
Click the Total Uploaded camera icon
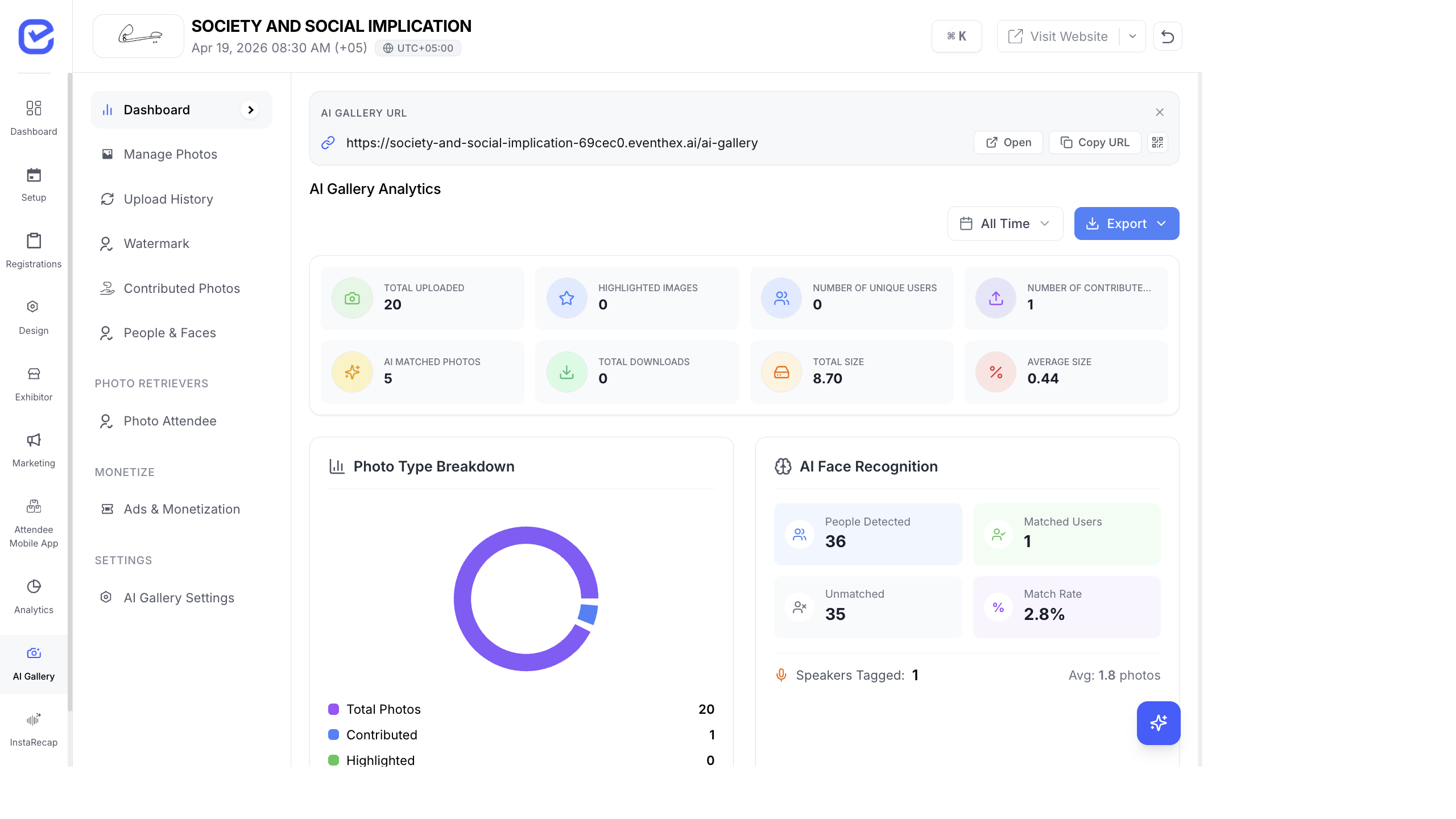[352, 298]
